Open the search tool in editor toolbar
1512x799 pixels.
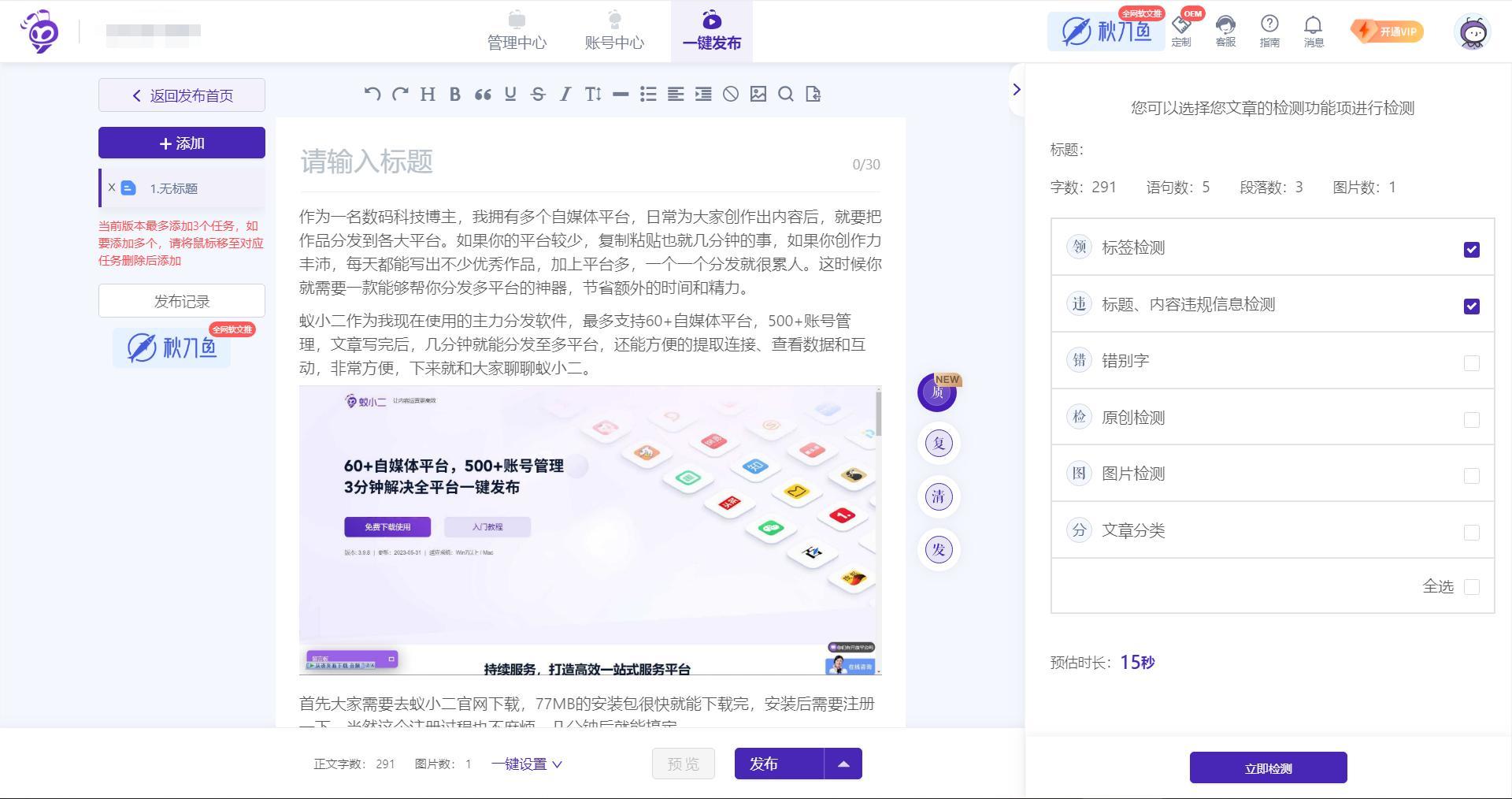point(786,94)
